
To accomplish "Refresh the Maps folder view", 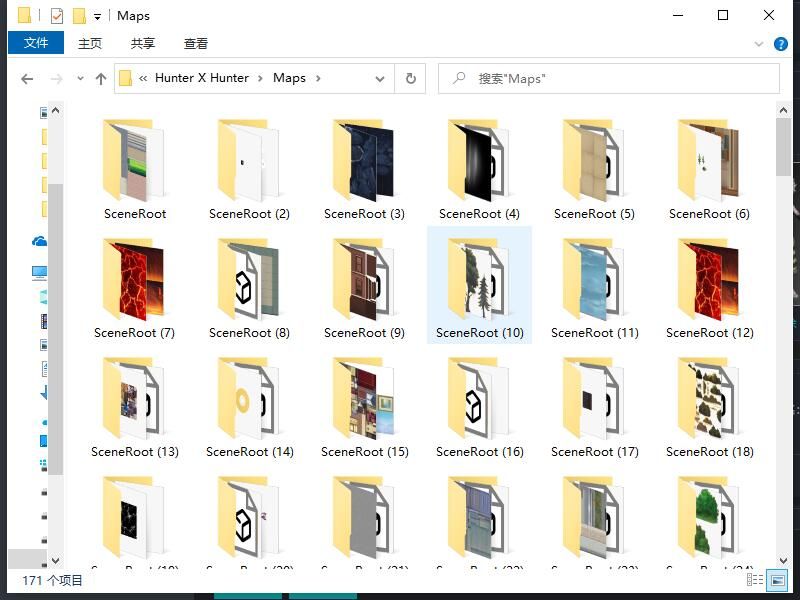I will click(410, 79).
